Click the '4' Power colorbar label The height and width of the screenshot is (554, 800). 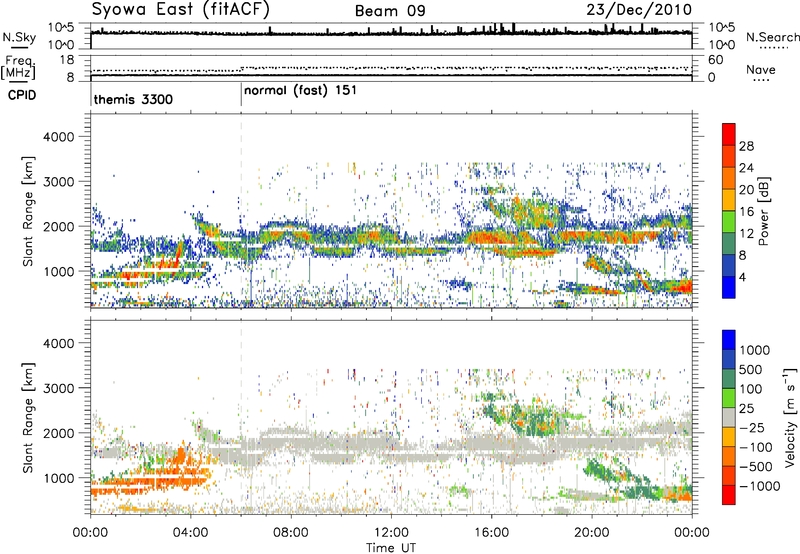click(x=743, y=277)
